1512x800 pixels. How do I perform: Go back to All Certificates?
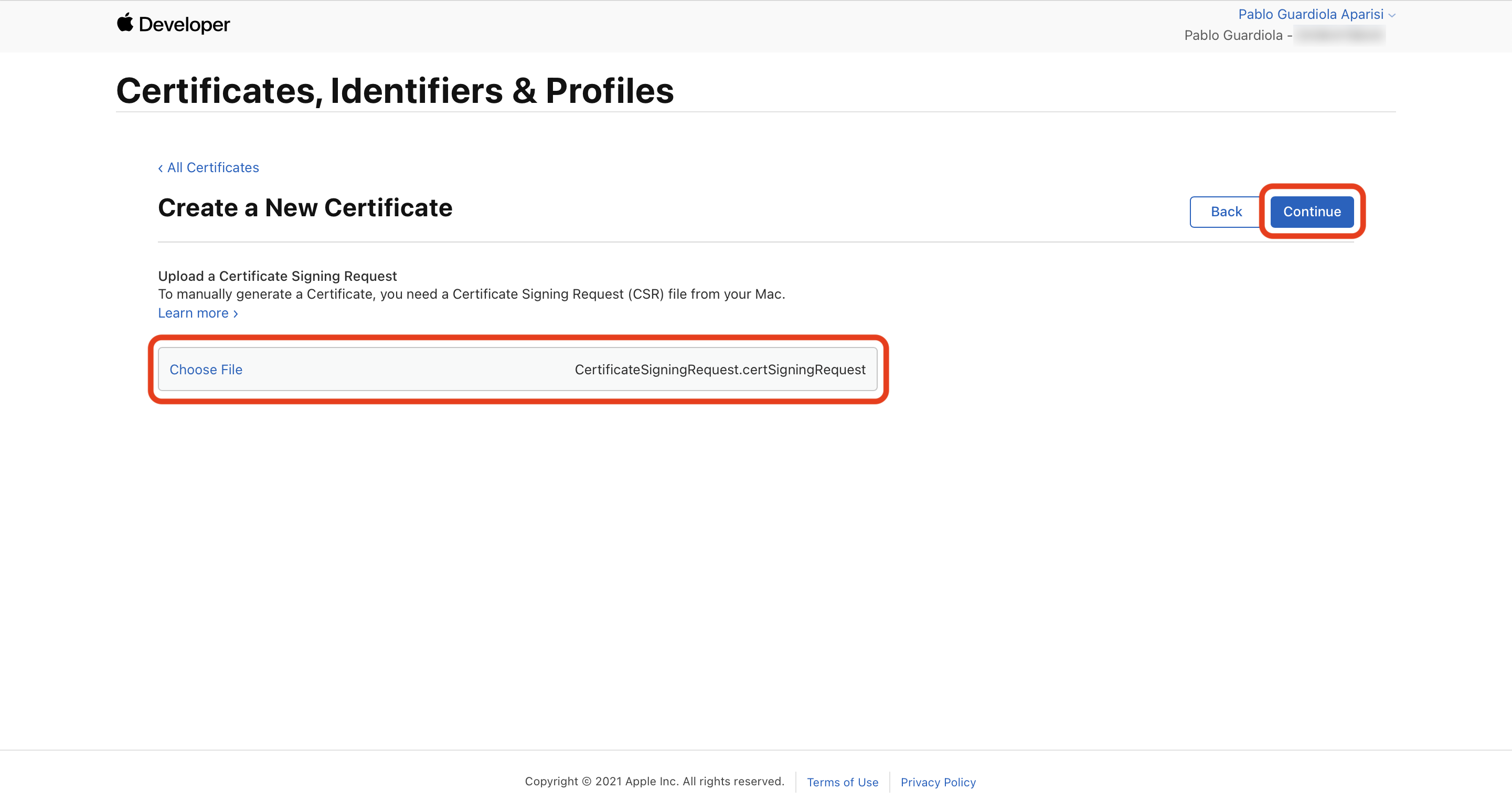pos(213,167)
